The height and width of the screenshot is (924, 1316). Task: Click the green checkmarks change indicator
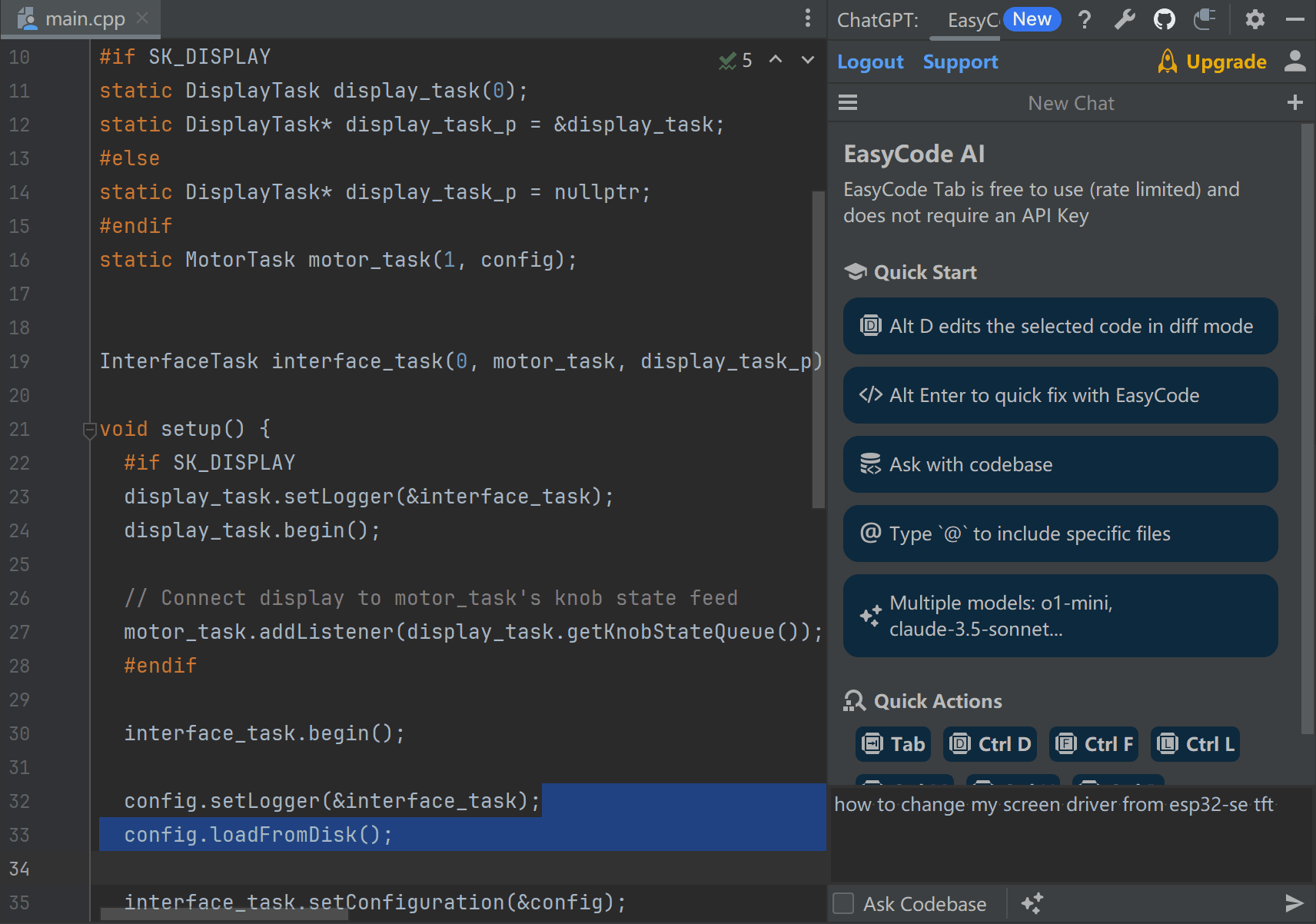click(x=728, y=60)
